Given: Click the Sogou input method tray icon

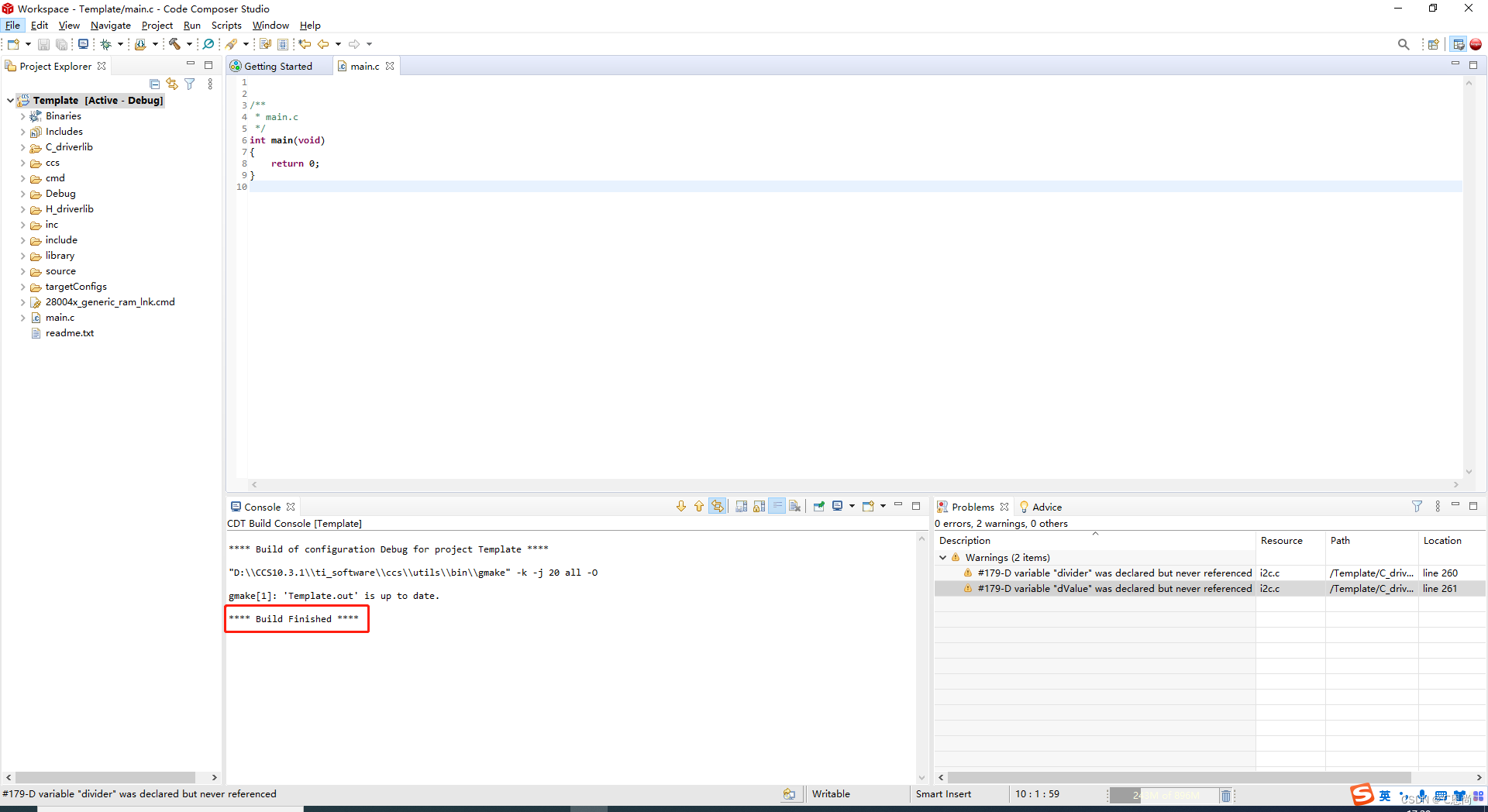Looking at the screenshot, I should 1362,795.
